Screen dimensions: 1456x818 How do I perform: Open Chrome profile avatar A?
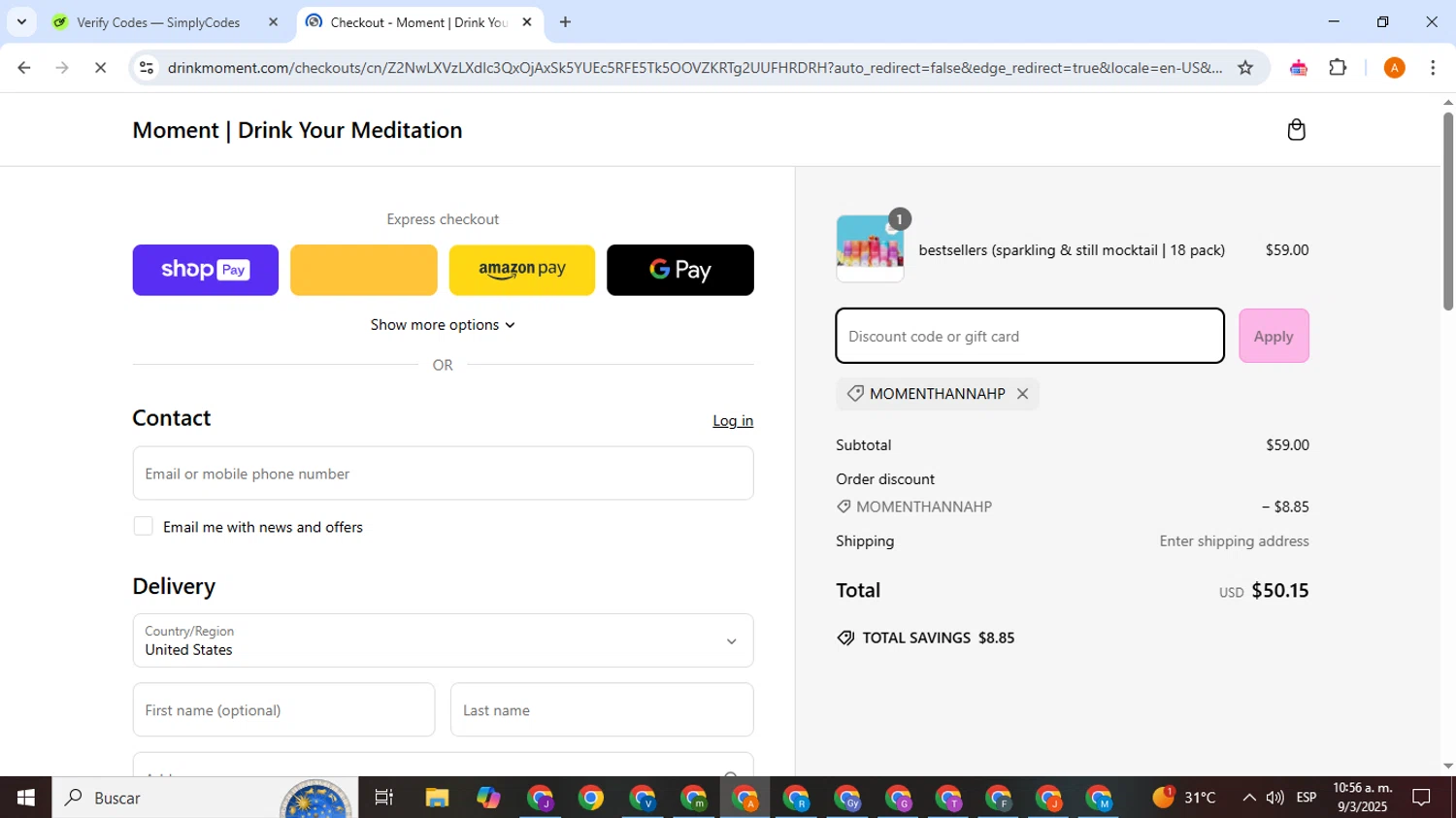pyautogui.click(x=1394, y=68)
